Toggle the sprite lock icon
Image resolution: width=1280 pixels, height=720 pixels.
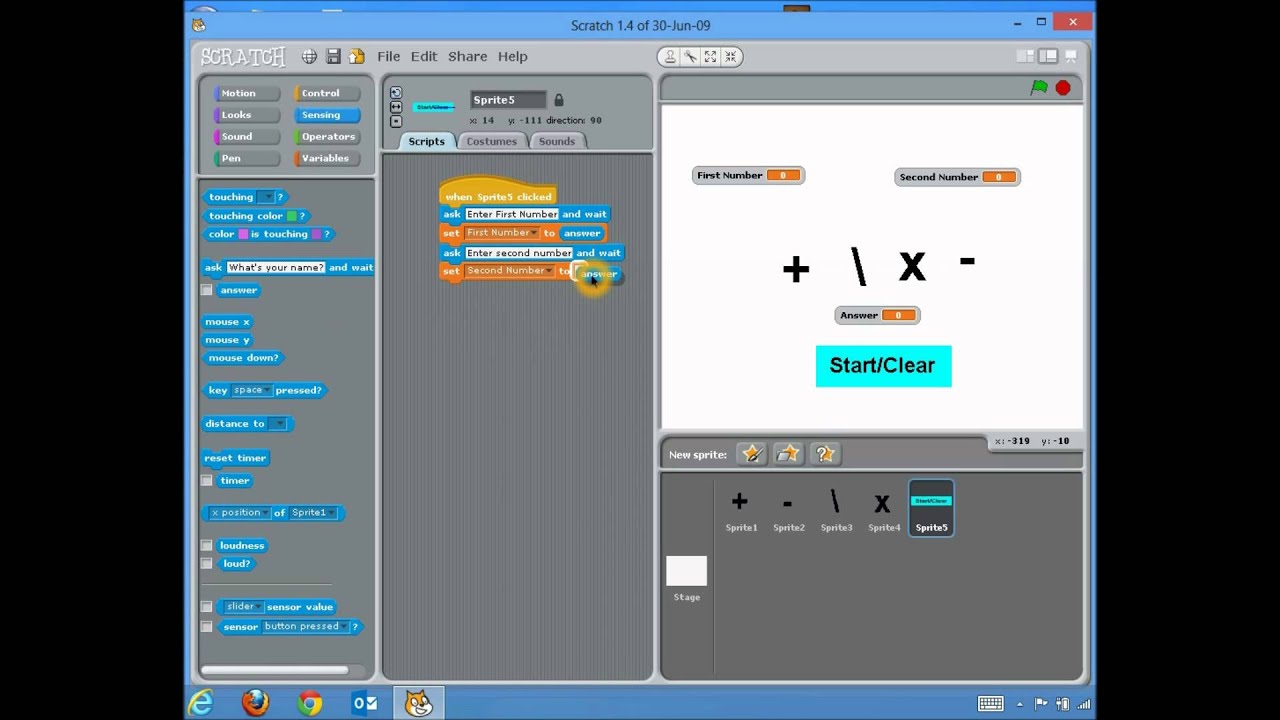(559, 100)
